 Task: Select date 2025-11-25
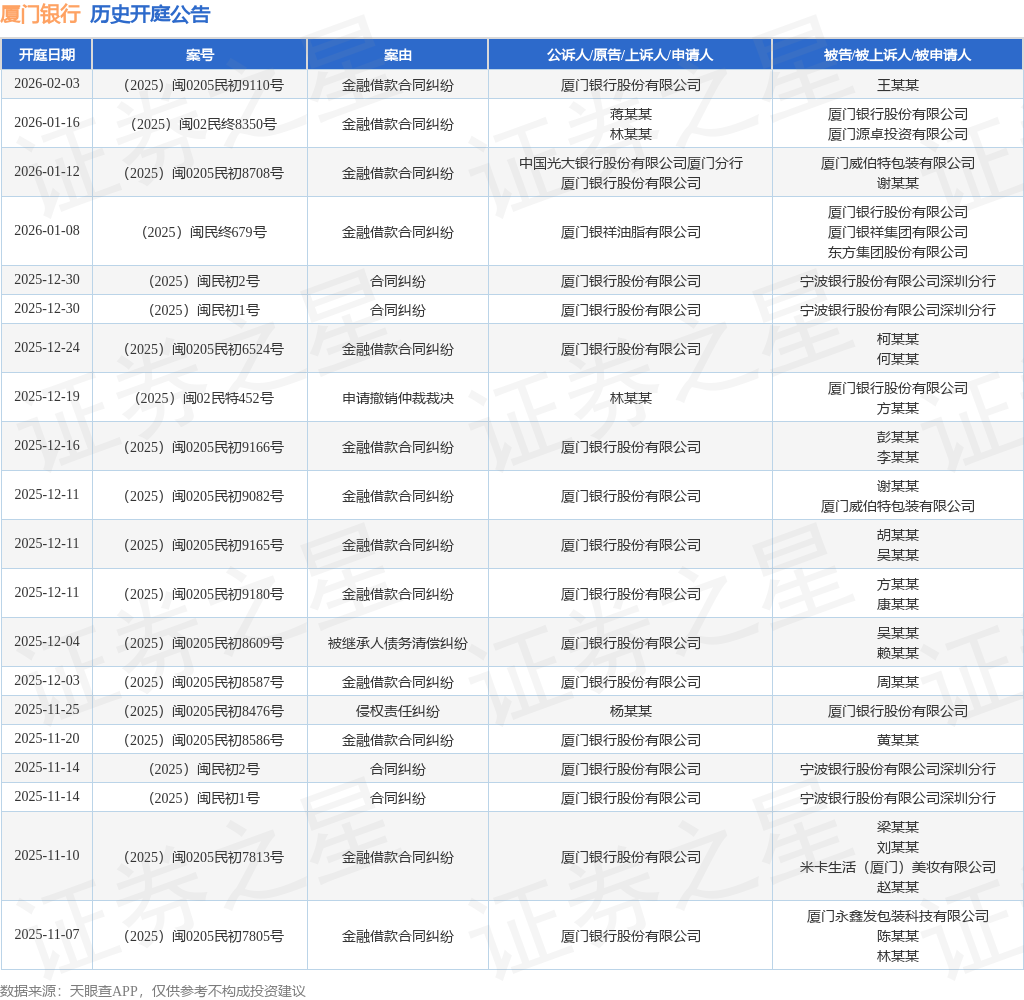(x=47, y=710)
